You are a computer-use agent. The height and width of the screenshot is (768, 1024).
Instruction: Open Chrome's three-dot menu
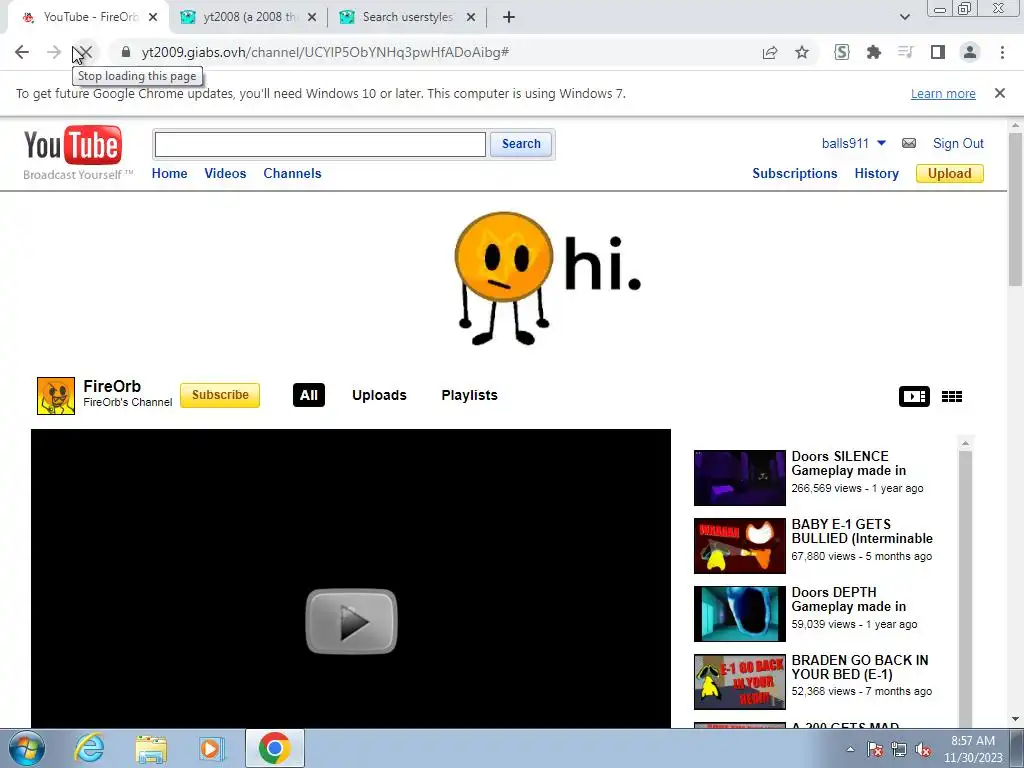1002,52
